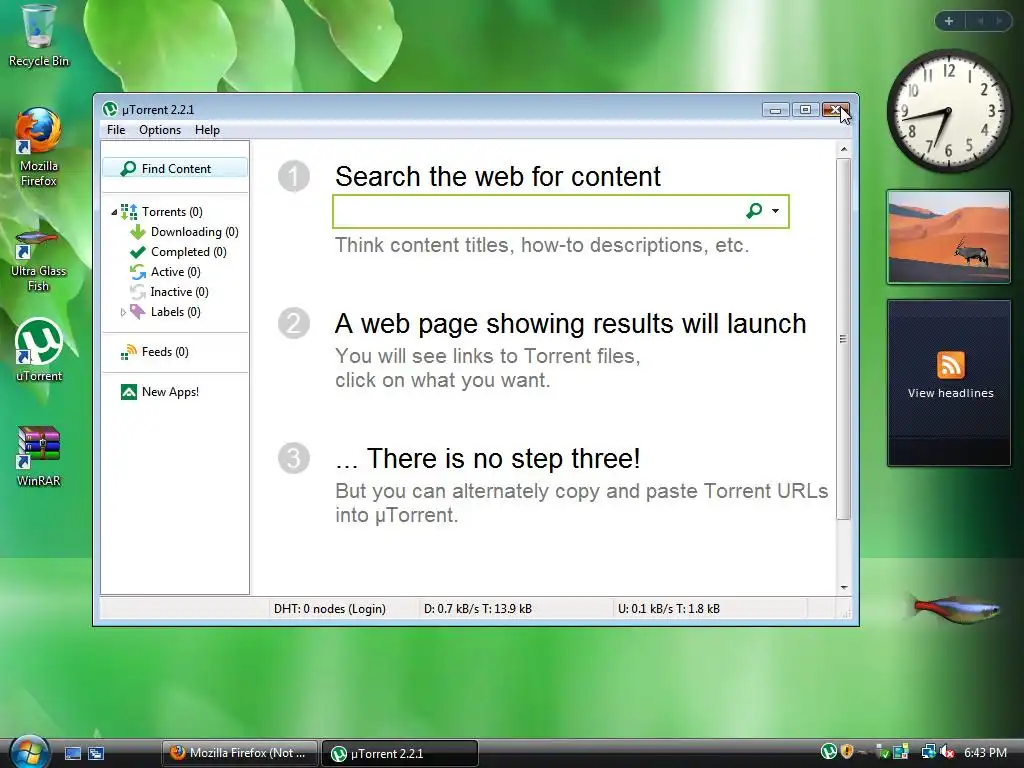Image resolution: width=1024 pixels, height=768 pixels.
Task: Open New Apps! text entry
Action: coord(170,392)
